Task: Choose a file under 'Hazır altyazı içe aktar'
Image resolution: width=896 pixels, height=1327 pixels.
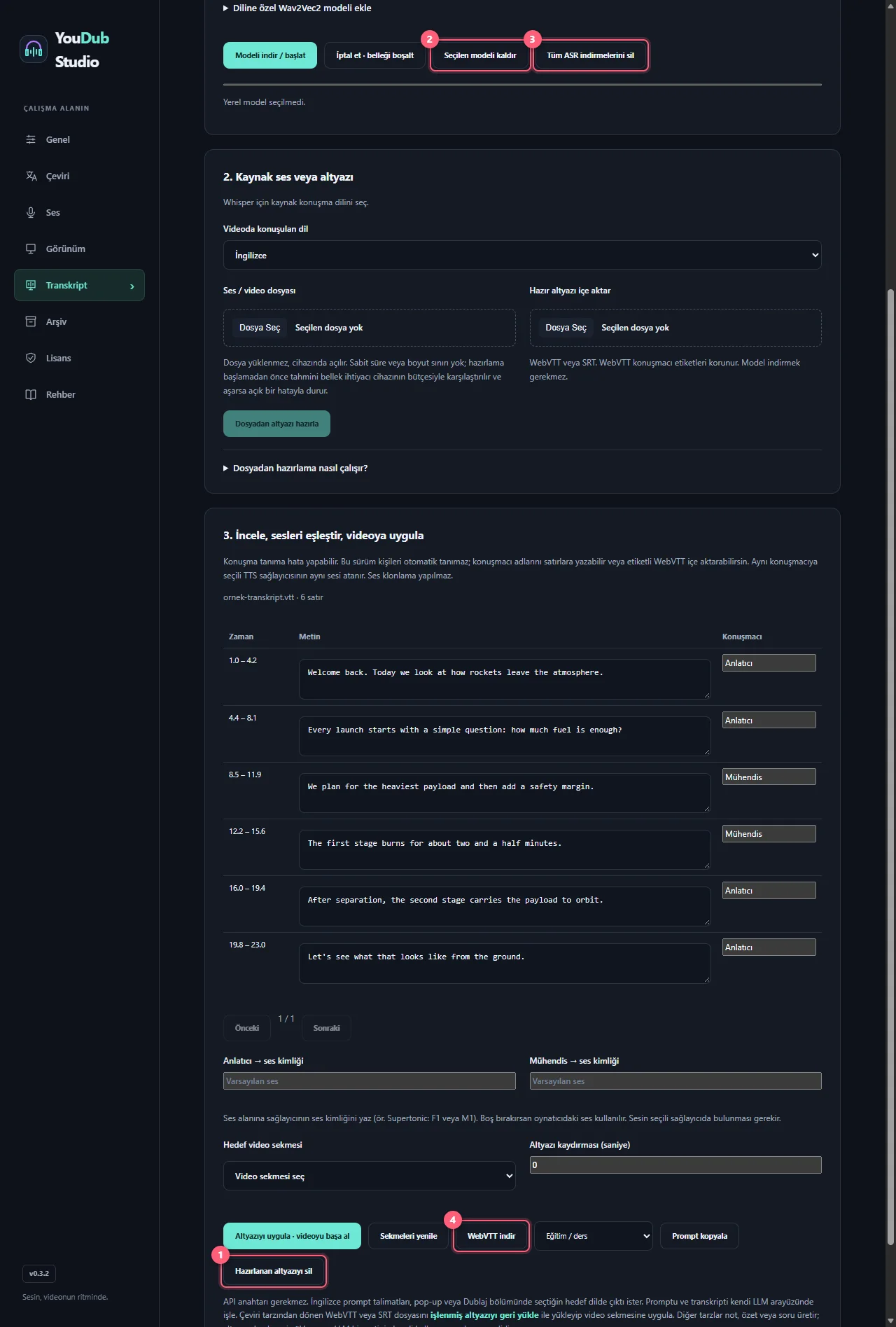Action: tap(566, 328)
